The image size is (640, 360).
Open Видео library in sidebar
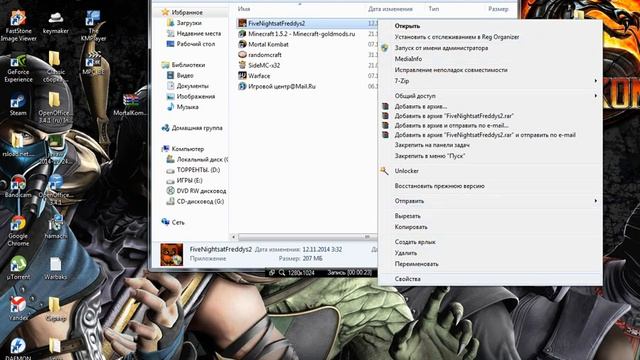click(180, 76)
